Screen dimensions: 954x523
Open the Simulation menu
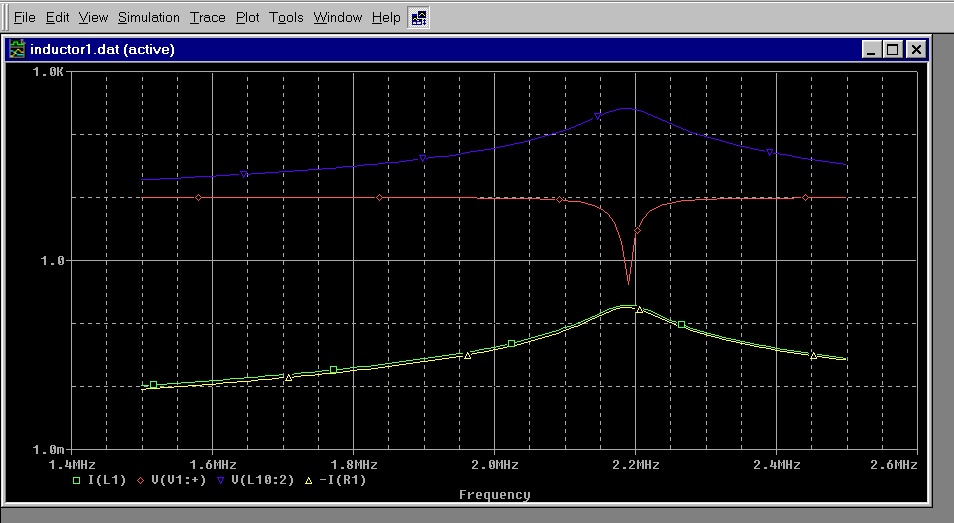point(149,18)
